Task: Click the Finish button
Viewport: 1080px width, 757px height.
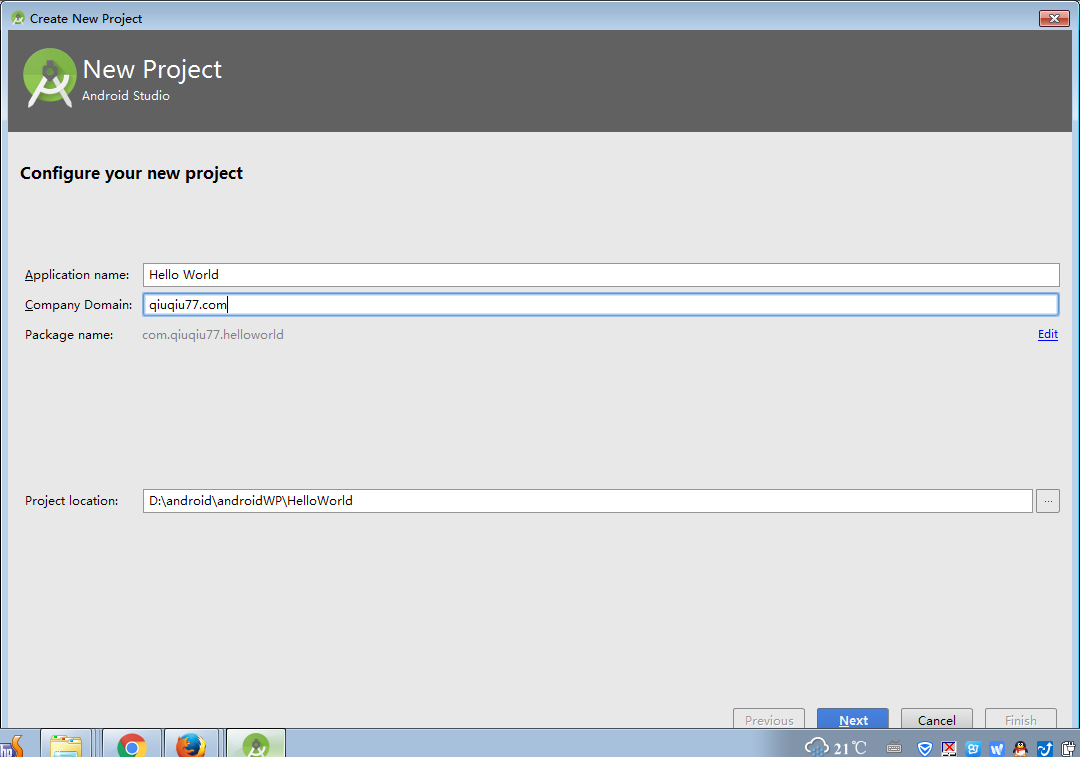Action: pos(1021,719)
